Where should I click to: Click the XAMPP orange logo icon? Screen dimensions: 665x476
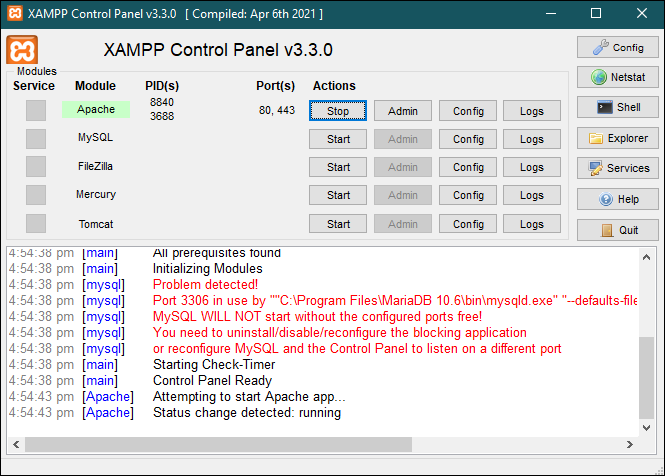(22, 50)
